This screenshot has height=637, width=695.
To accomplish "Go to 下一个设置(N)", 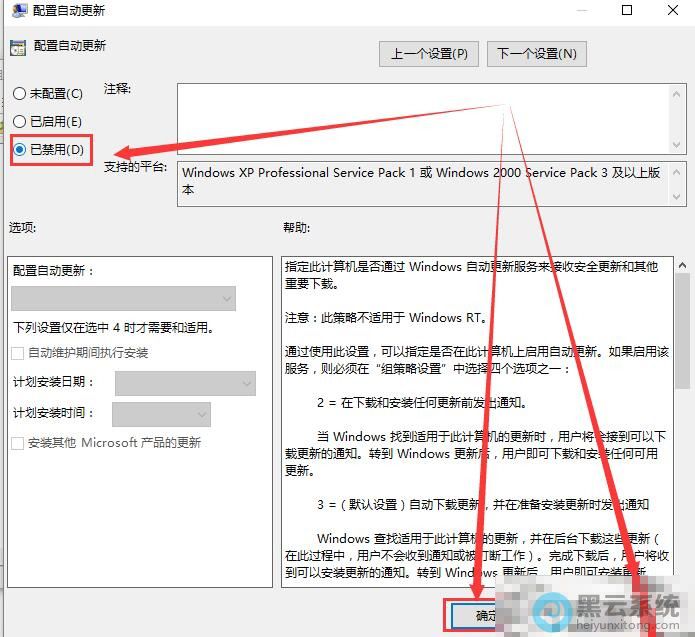I will 537,54.
